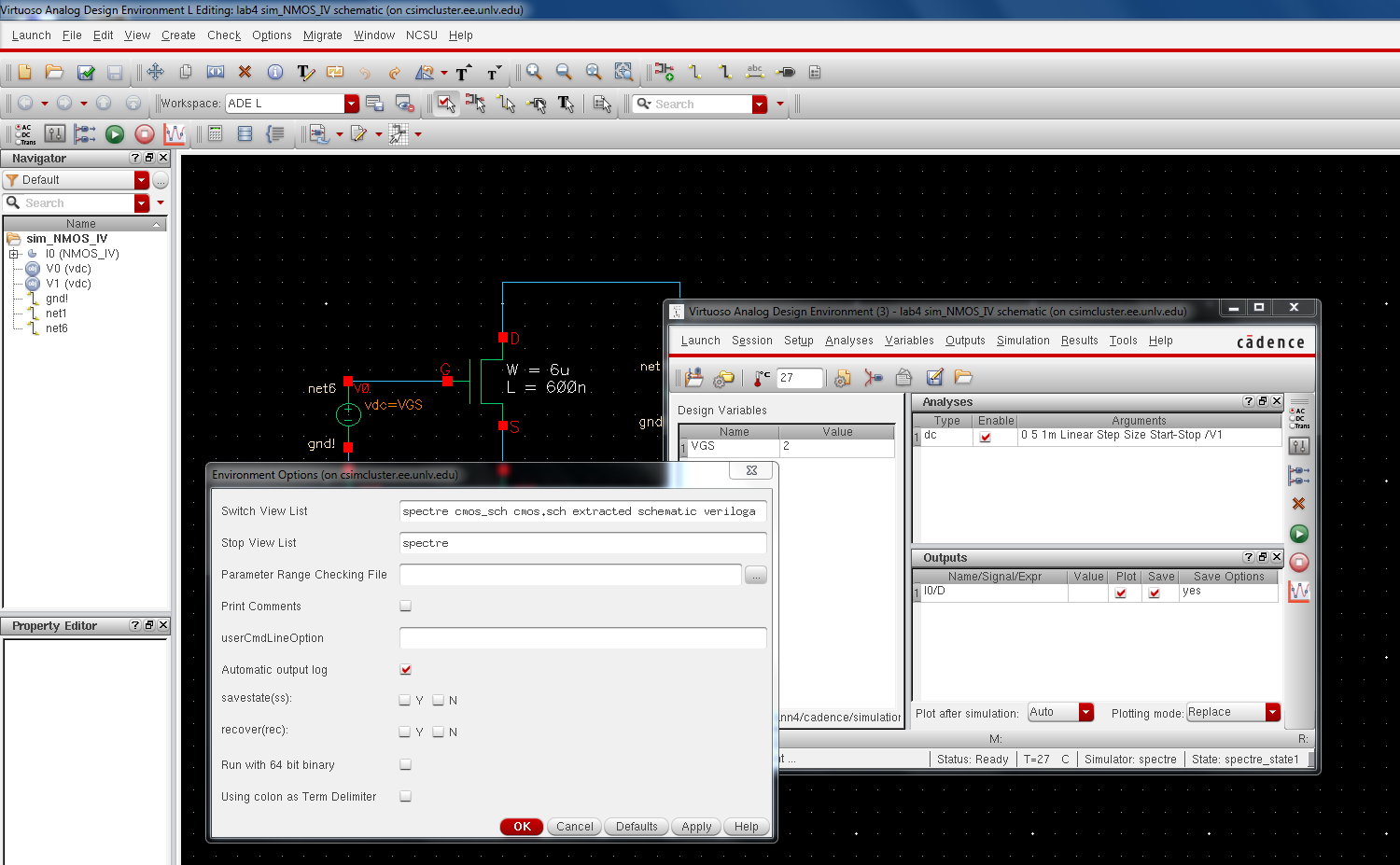
Task: Click the Zoom To Fit icon
Action: (x=594, y=72)
